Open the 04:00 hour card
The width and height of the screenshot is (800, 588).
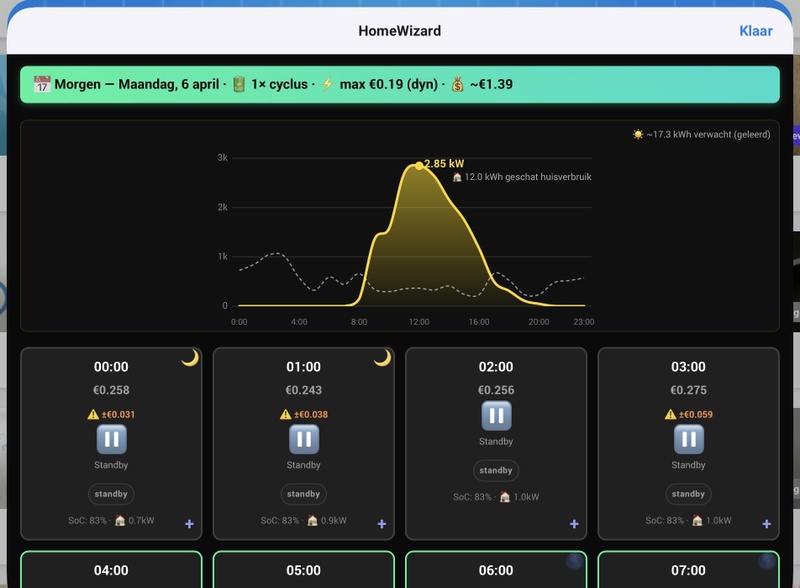click(111, 570)
